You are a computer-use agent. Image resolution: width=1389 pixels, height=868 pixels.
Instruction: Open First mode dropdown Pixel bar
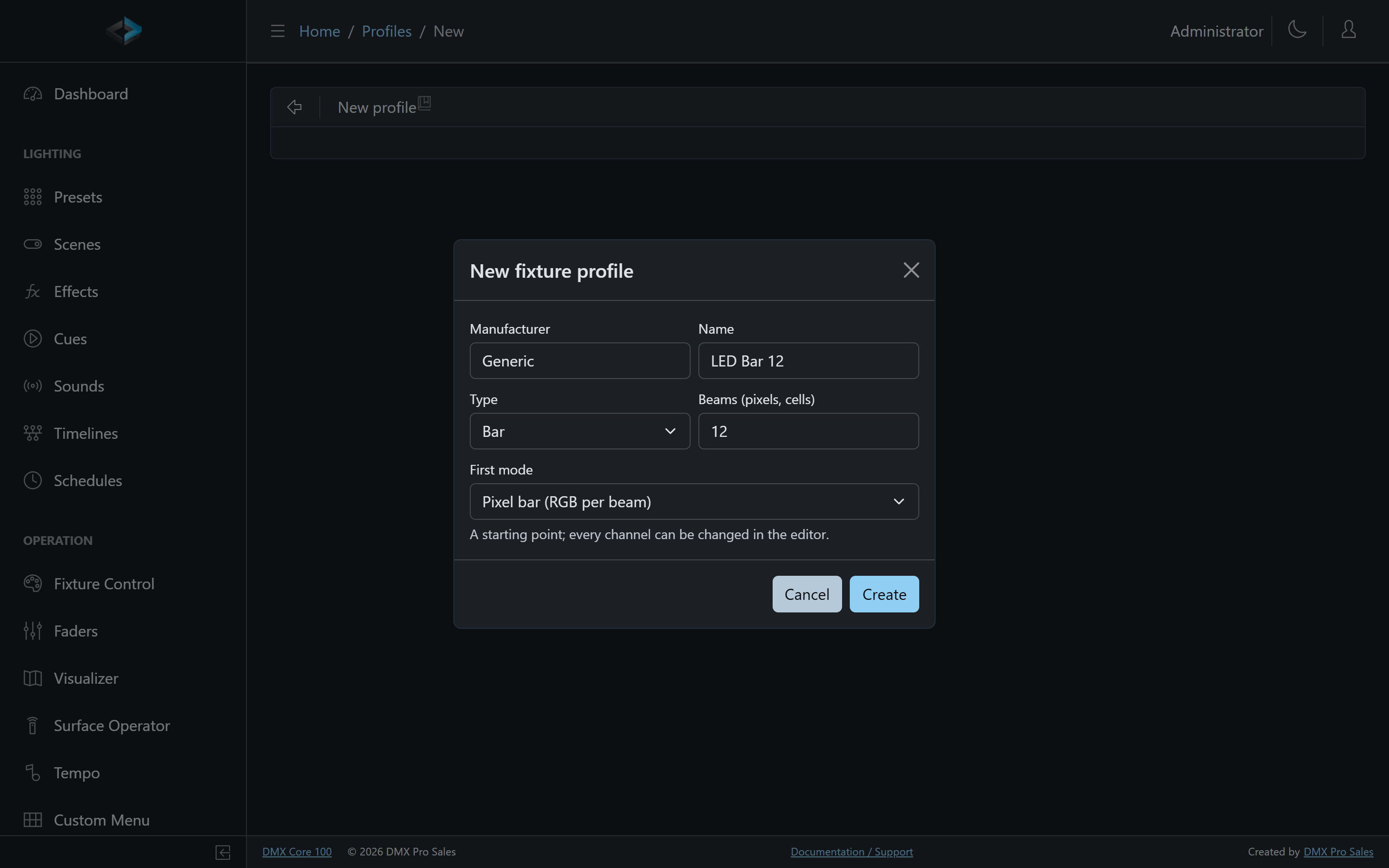(694, 502)
